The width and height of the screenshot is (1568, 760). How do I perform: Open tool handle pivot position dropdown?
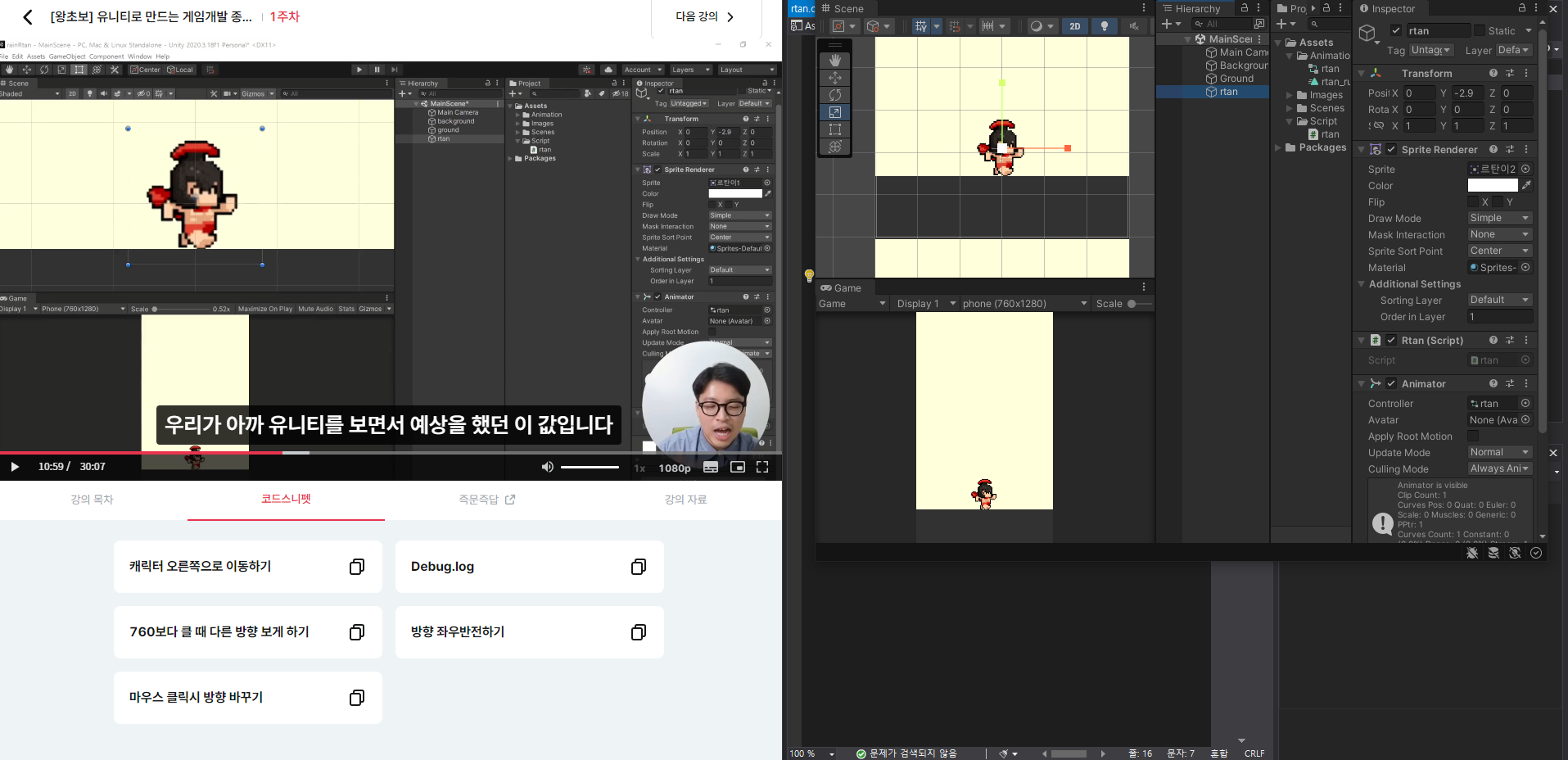(844, 26)
